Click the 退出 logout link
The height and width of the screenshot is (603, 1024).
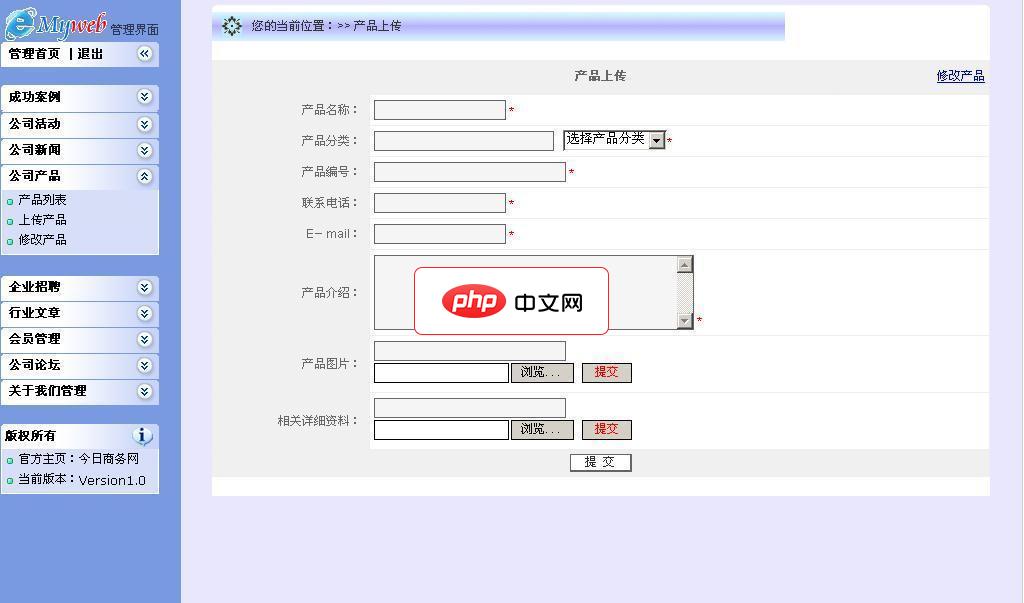(90, 54)
